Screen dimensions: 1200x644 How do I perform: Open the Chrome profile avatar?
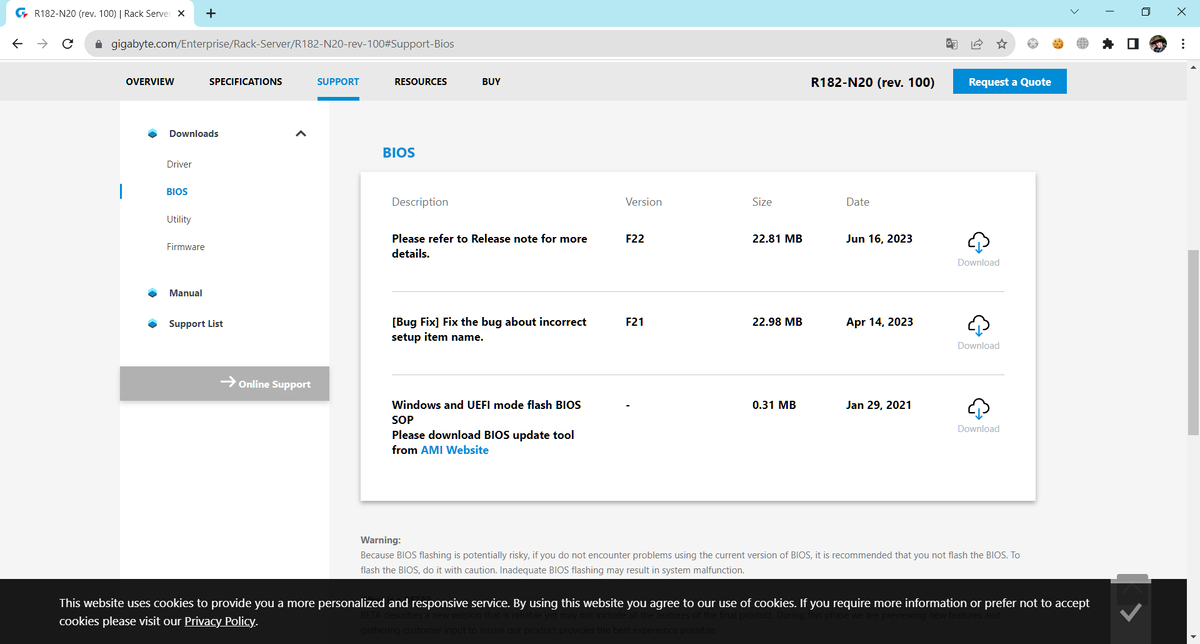coord(1158,44)
